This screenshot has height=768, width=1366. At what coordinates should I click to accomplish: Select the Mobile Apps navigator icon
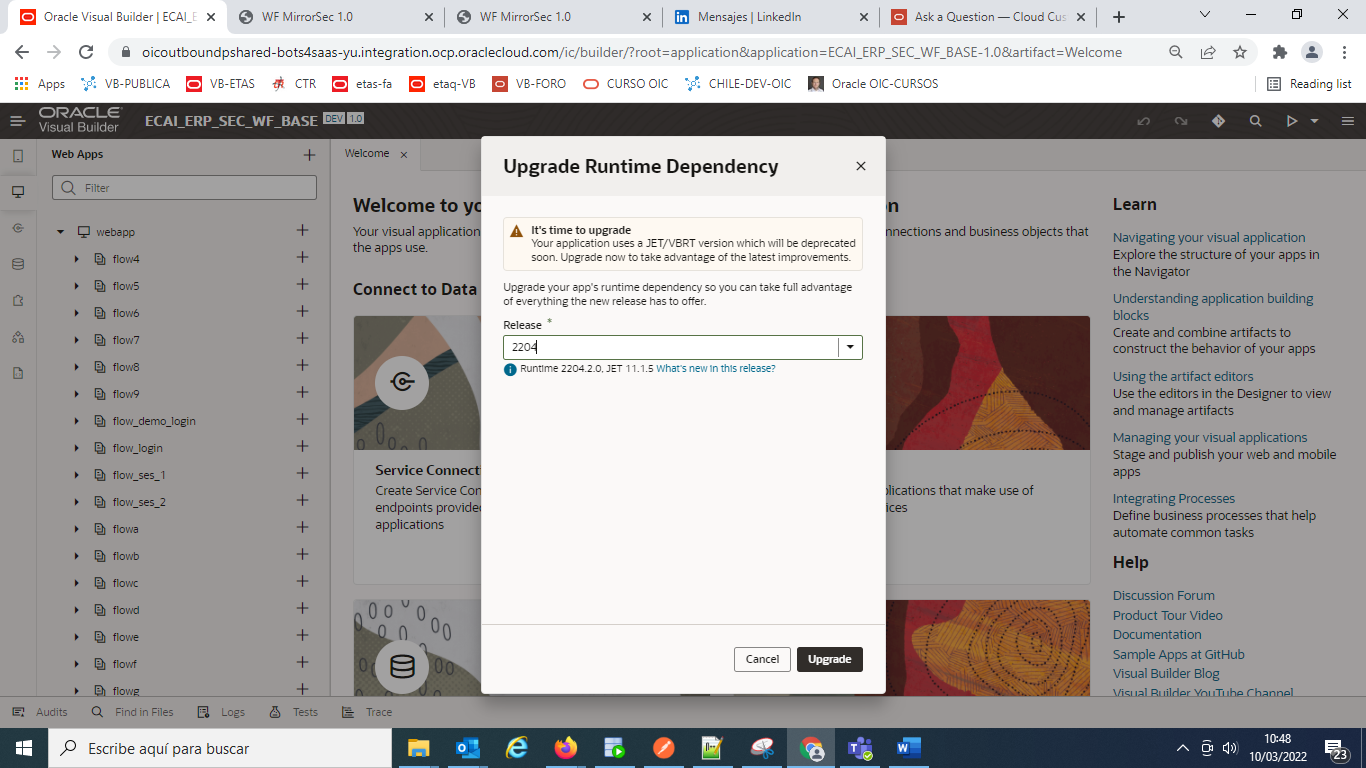pyautogui.click(x=18, y=156)
